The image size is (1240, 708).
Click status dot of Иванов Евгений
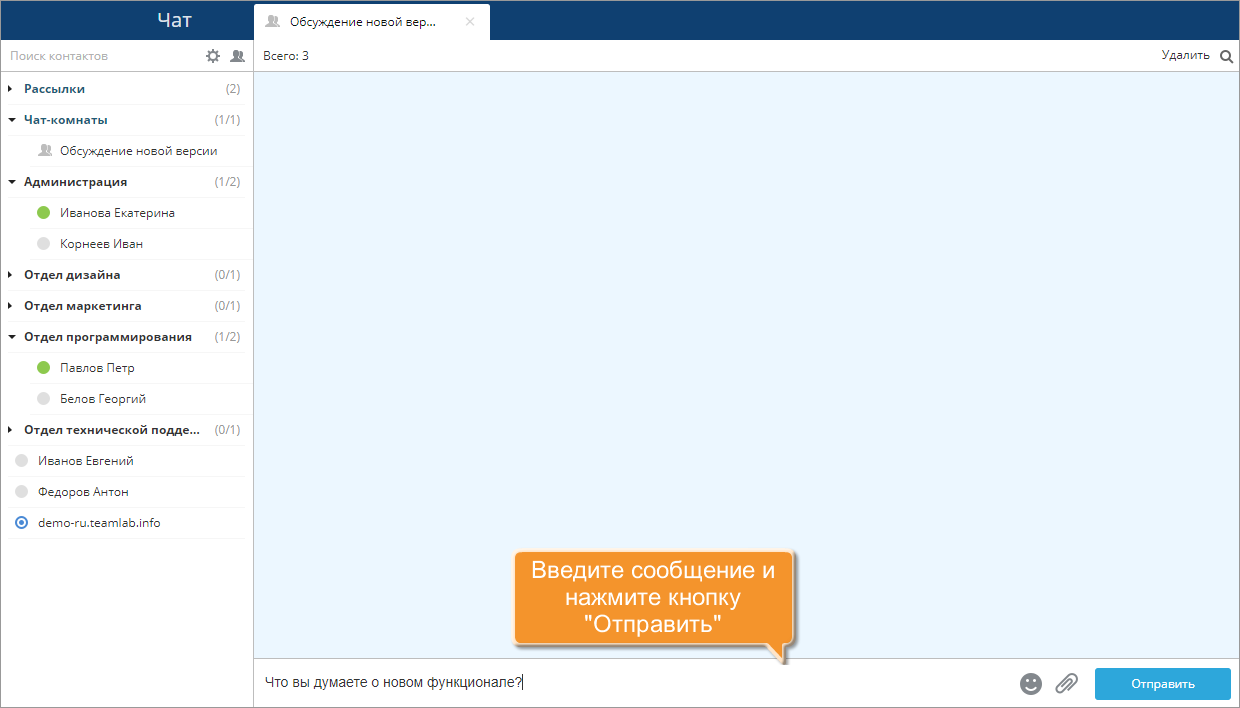tap(21, 461)
